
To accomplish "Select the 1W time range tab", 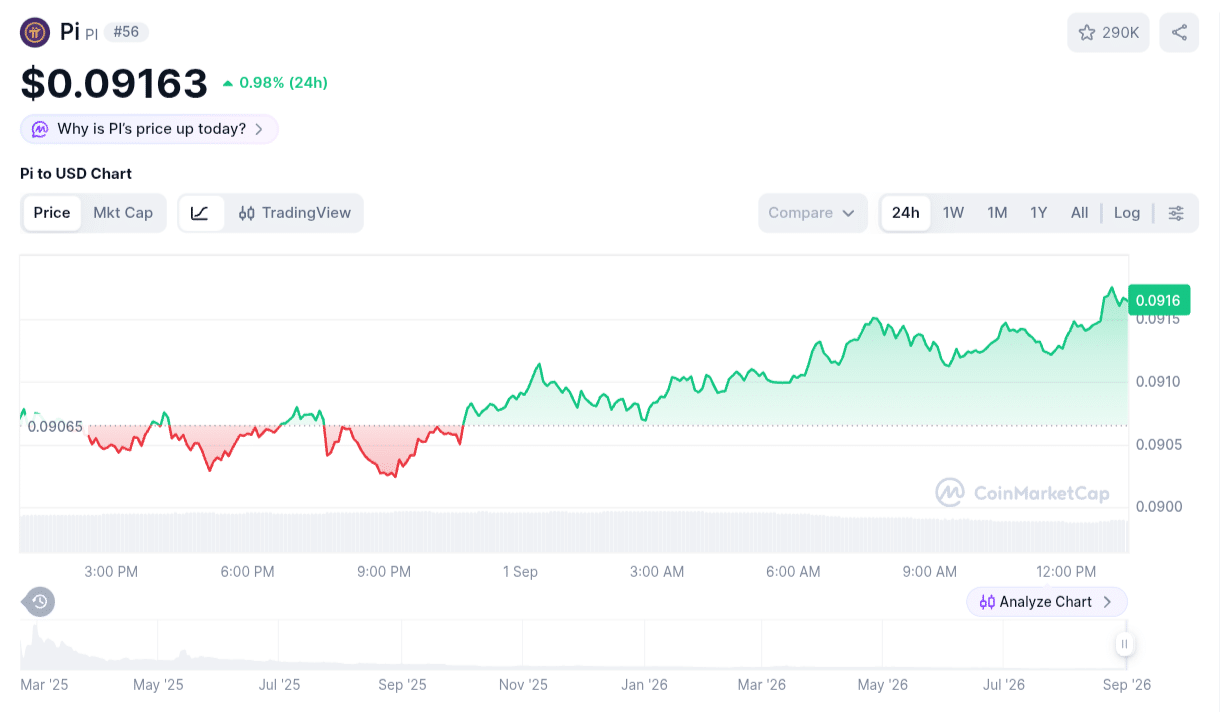I will tap(953, 213).
